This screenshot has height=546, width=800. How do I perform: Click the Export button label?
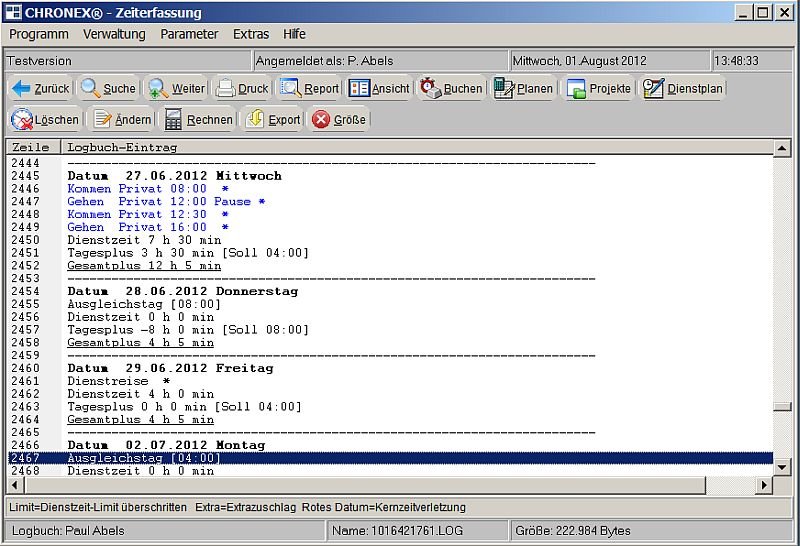[x=284, y=120]
